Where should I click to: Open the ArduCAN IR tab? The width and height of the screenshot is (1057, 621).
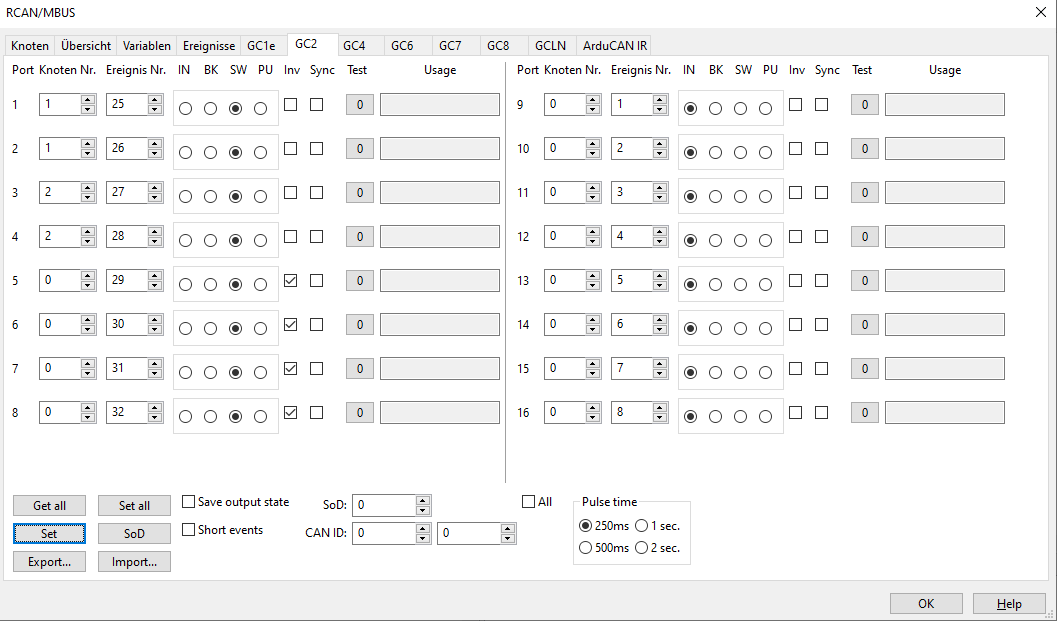[x=615, y=46]
